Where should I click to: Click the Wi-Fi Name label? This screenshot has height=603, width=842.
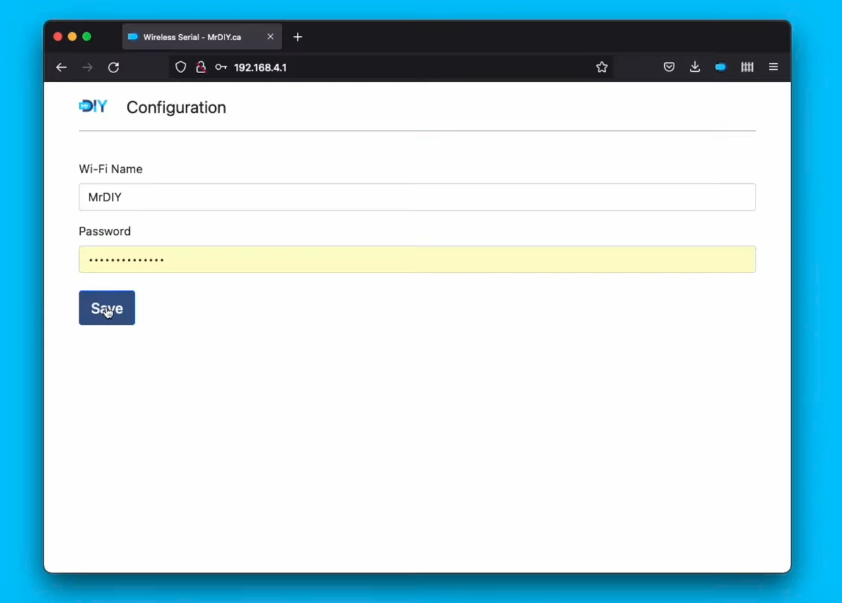[x=111, y=169]
